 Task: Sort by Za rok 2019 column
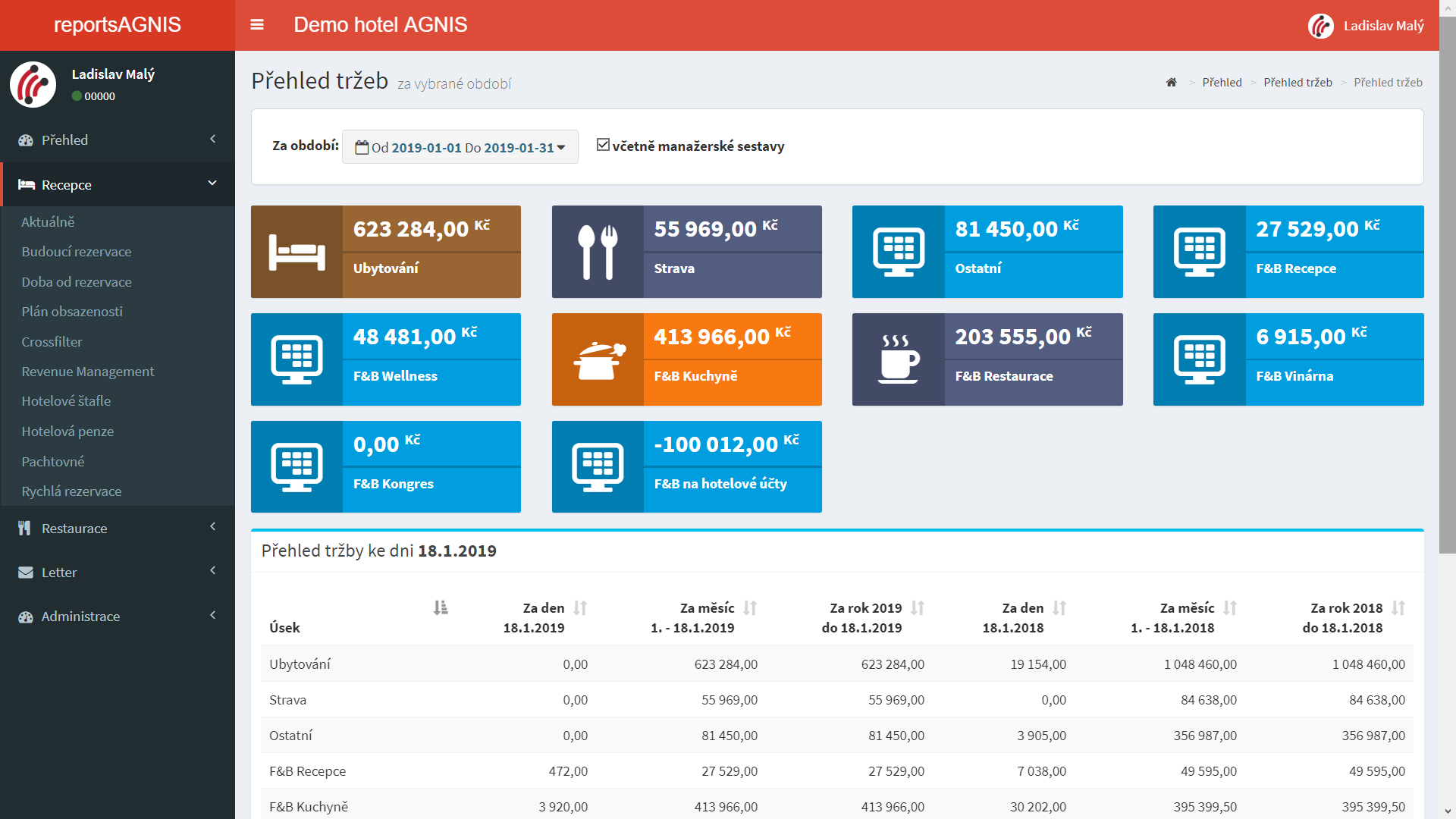pos(918,608)
